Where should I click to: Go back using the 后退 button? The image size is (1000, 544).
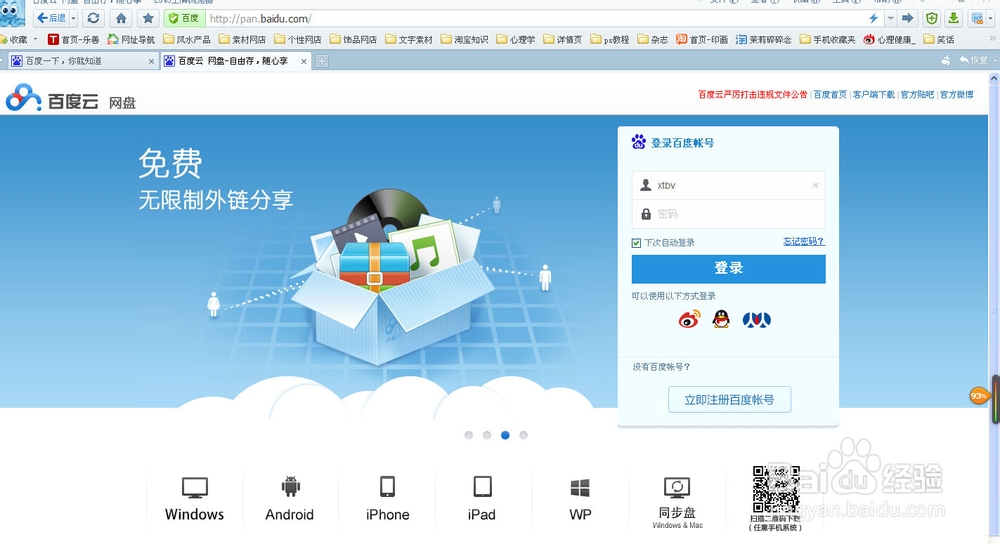[x=51, y=18]
